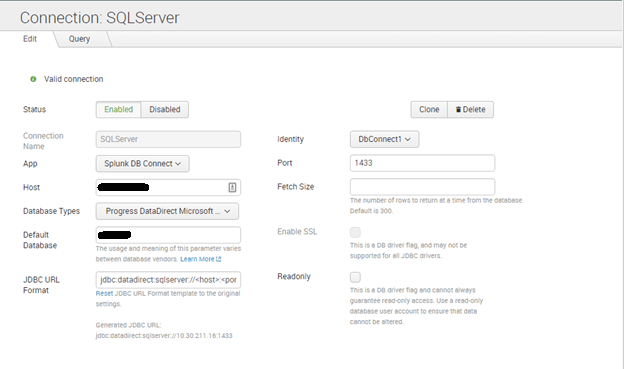Click the Connection Name field
Image resolution: width=624 pixels, height=369 pixels.
pos(168,139)
